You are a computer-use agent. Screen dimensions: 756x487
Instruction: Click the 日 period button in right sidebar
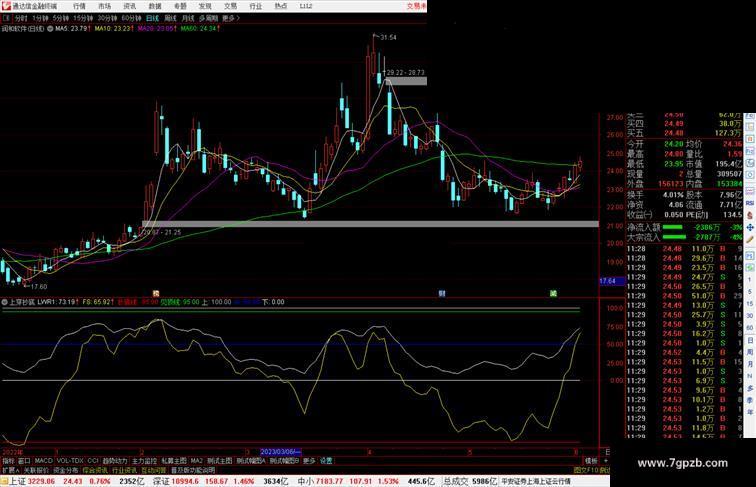coord(750,340)
